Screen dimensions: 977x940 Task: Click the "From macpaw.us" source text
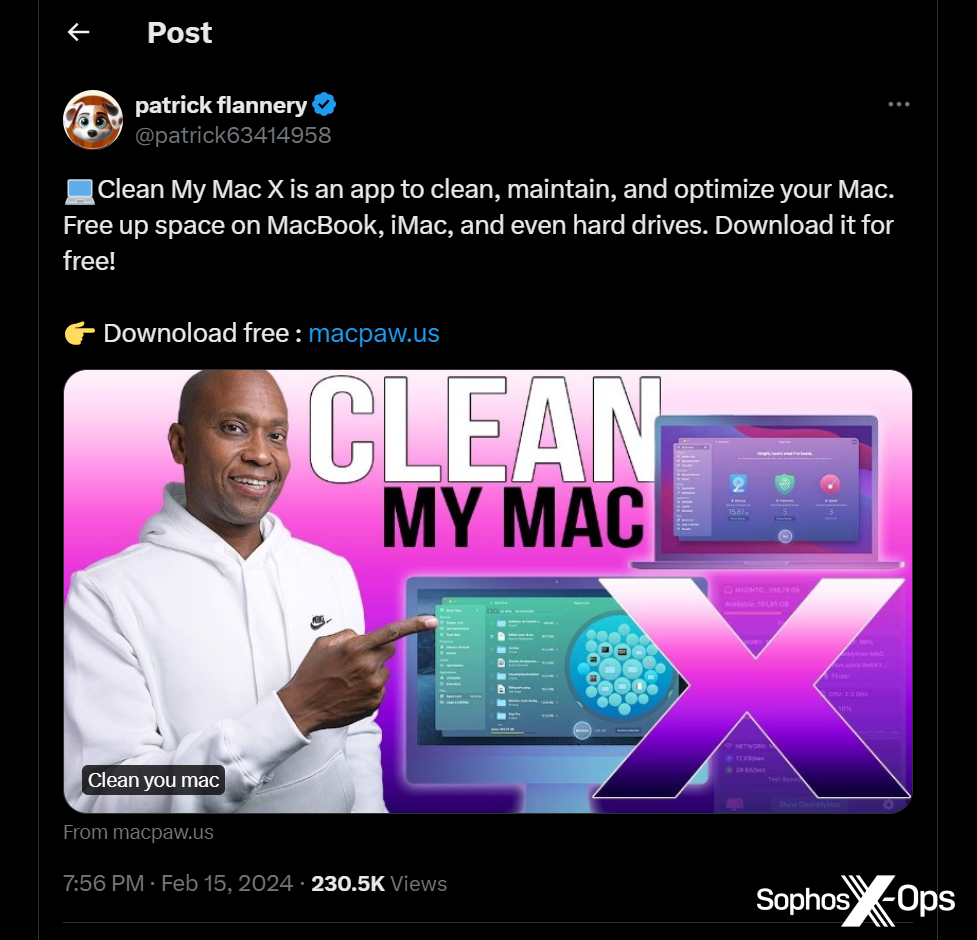[138, 832]
